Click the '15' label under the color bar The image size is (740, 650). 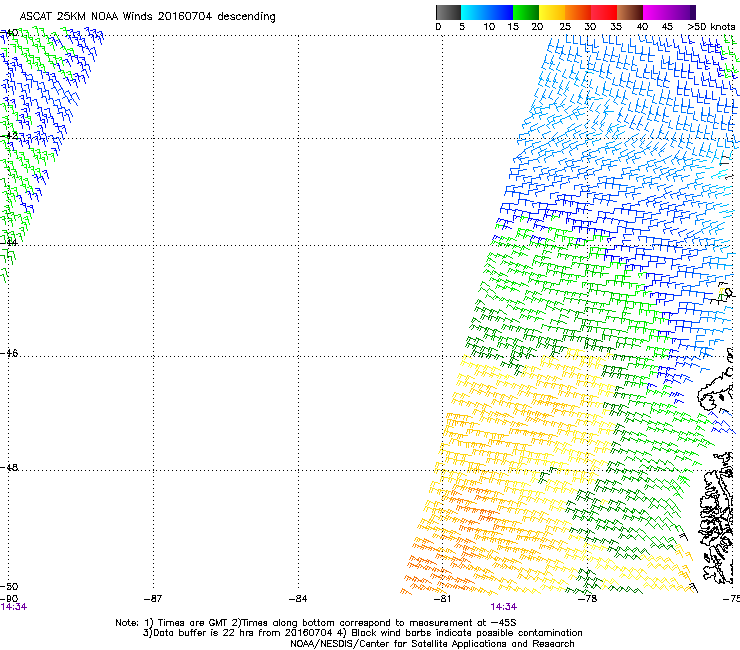(x=513, y=27)
